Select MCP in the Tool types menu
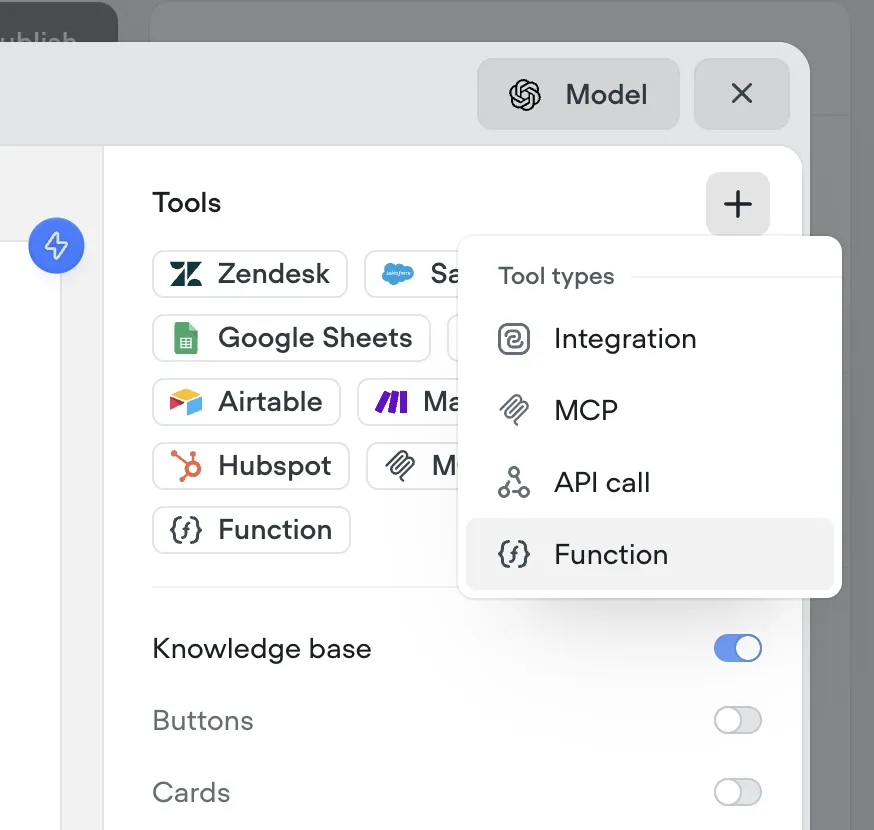The image size is (874, 830). tap(649, 410)
